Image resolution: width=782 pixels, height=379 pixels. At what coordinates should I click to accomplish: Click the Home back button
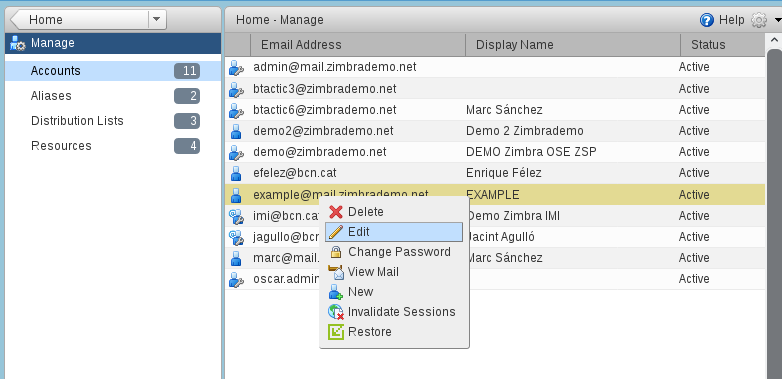point(79,19)
